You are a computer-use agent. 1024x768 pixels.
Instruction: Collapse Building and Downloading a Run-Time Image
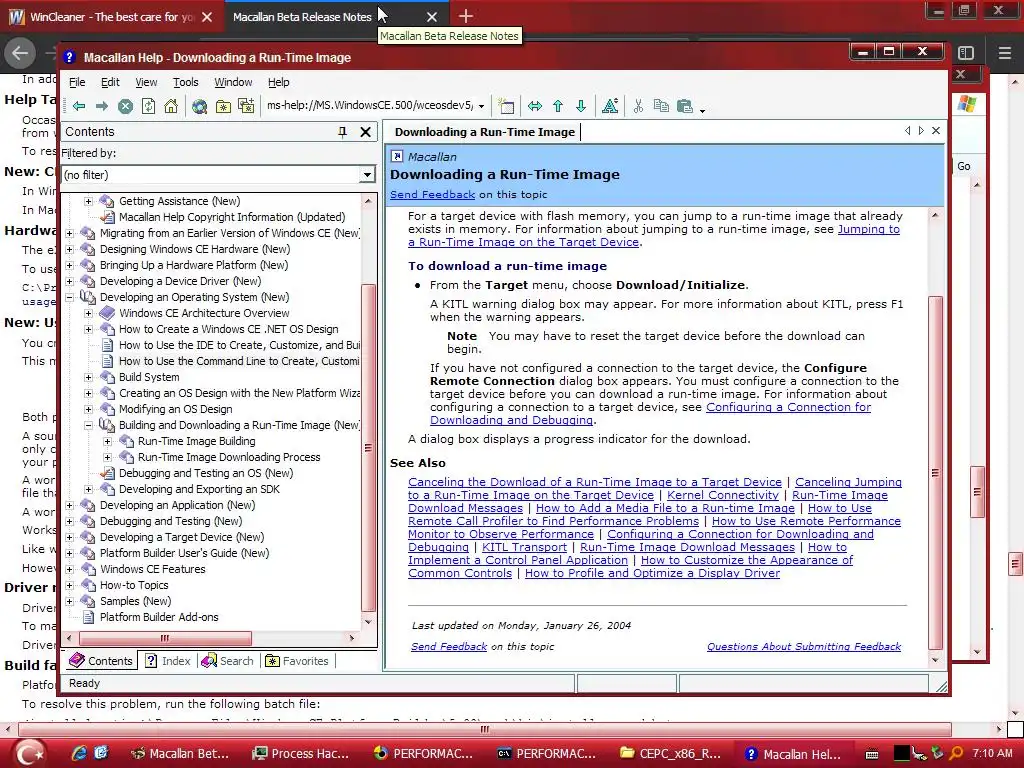pos(88,425)
